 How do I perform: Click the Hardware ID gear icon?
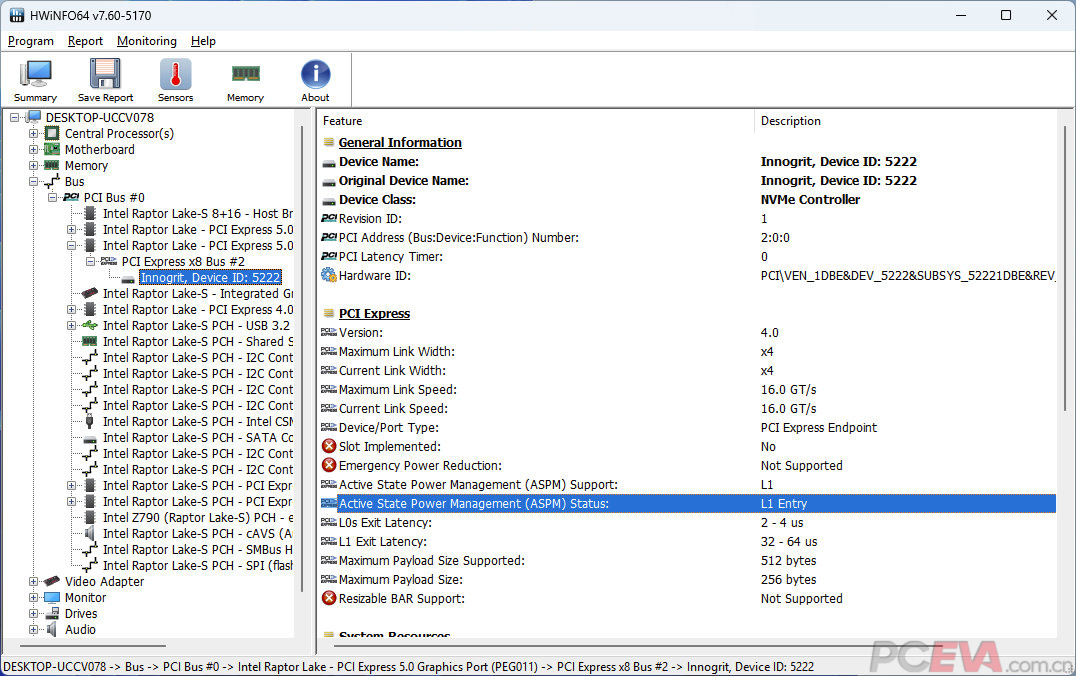tap(328, 276)
